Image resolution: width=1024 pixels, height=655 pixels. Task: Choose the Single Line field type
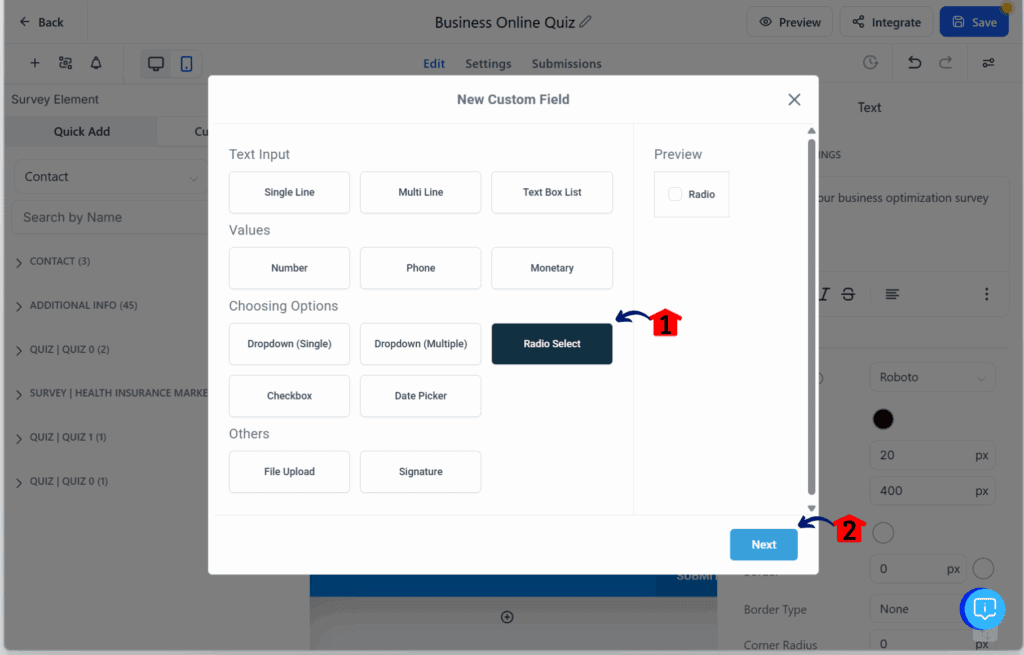[289, 192]
